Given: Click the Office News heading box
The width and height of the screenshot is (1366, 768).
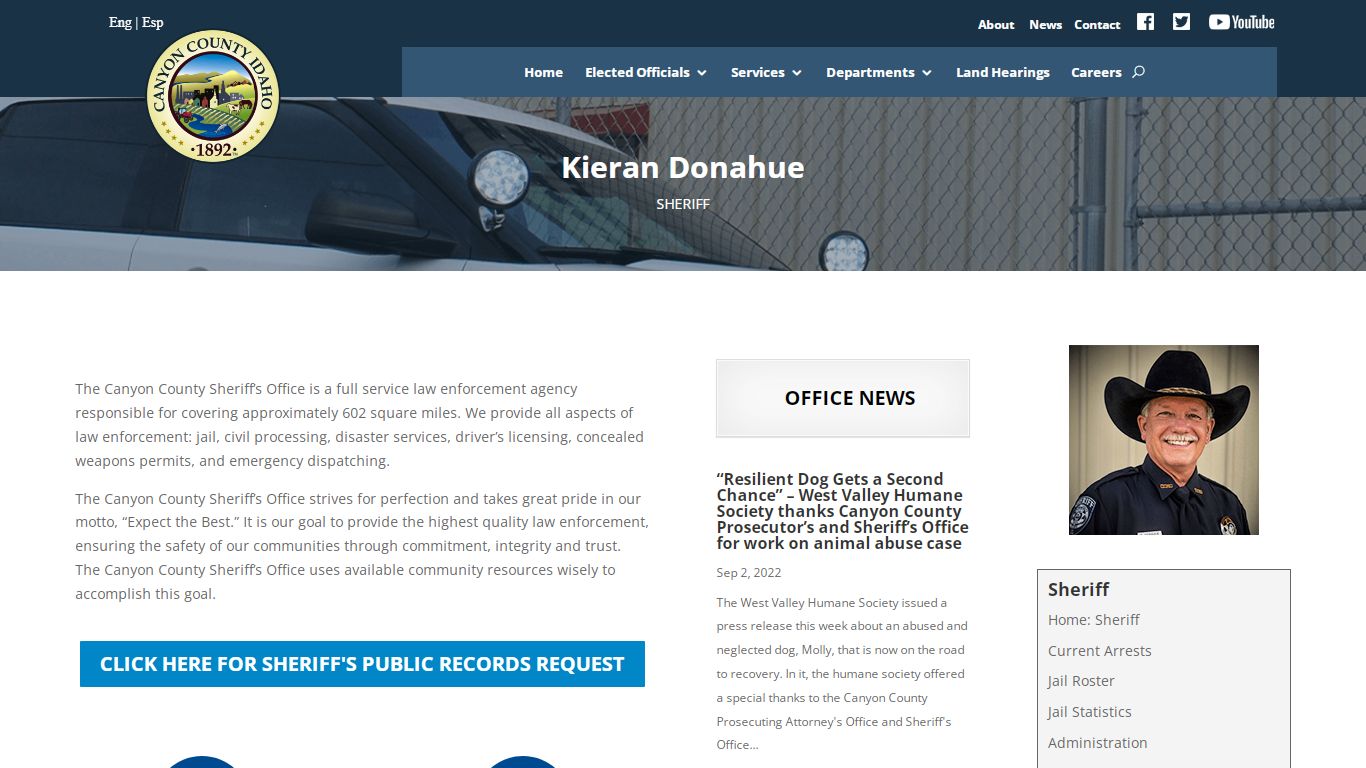Looking at the screenshot, I should 843,398.
